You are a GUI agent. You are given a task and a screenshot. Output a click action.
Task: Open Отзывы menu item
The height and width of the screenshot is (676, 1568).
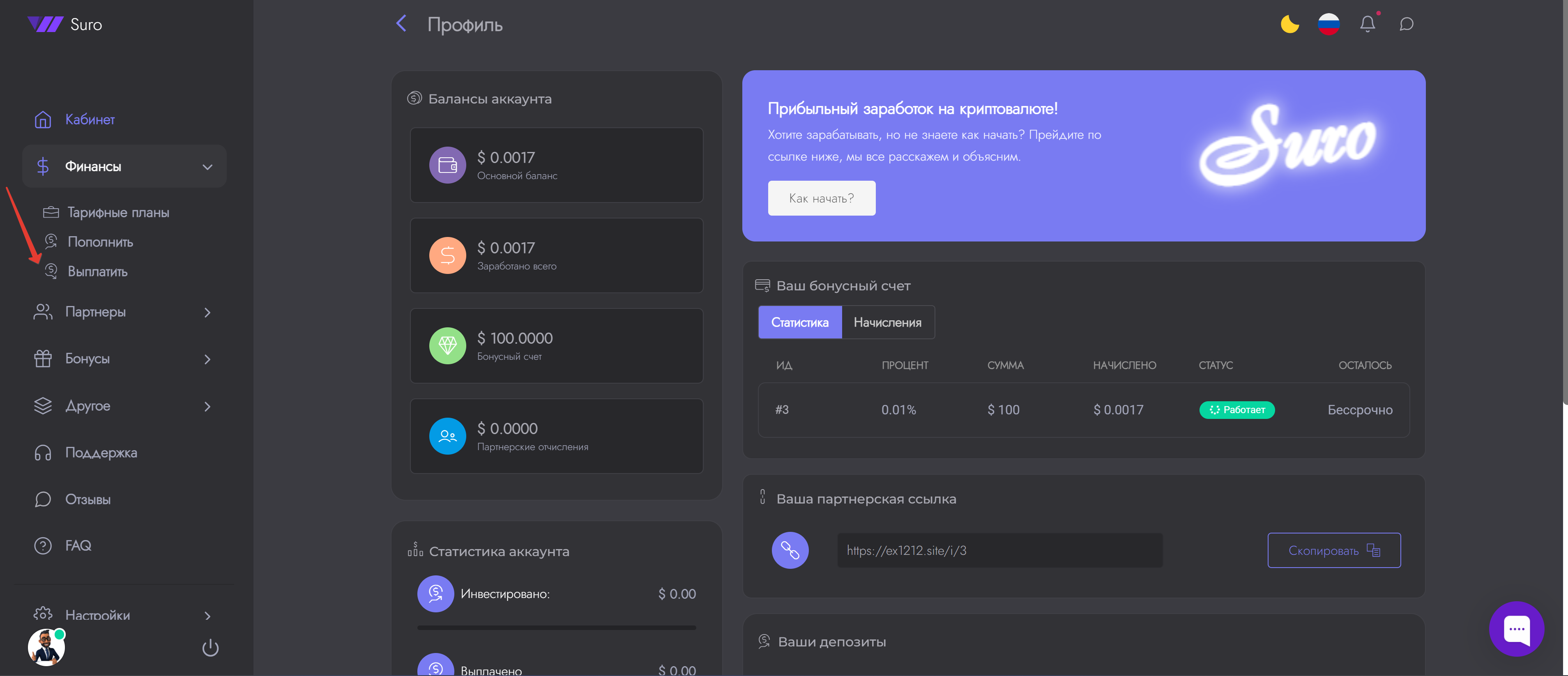pyautogui.click(x=87, y=499)
